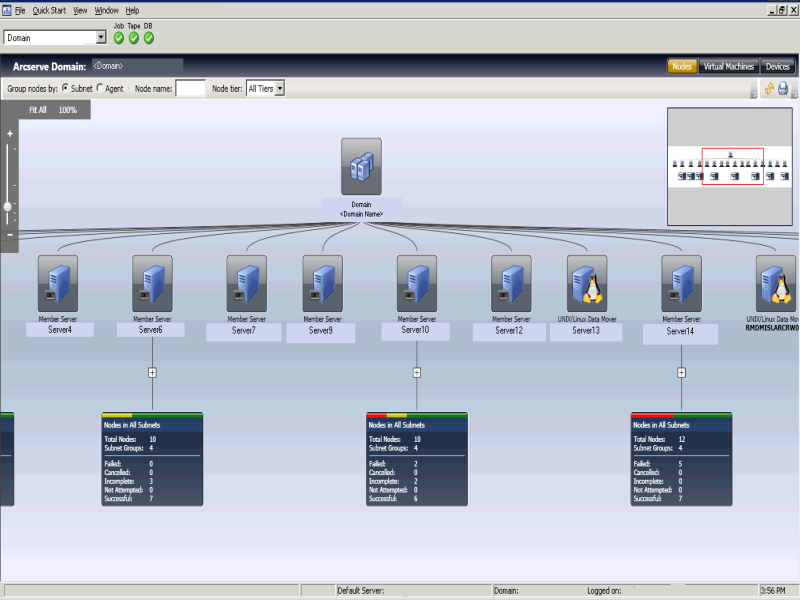Select the Server10 member server icon
The width and height of the screenshot is (800, 600).
(417, 283)
